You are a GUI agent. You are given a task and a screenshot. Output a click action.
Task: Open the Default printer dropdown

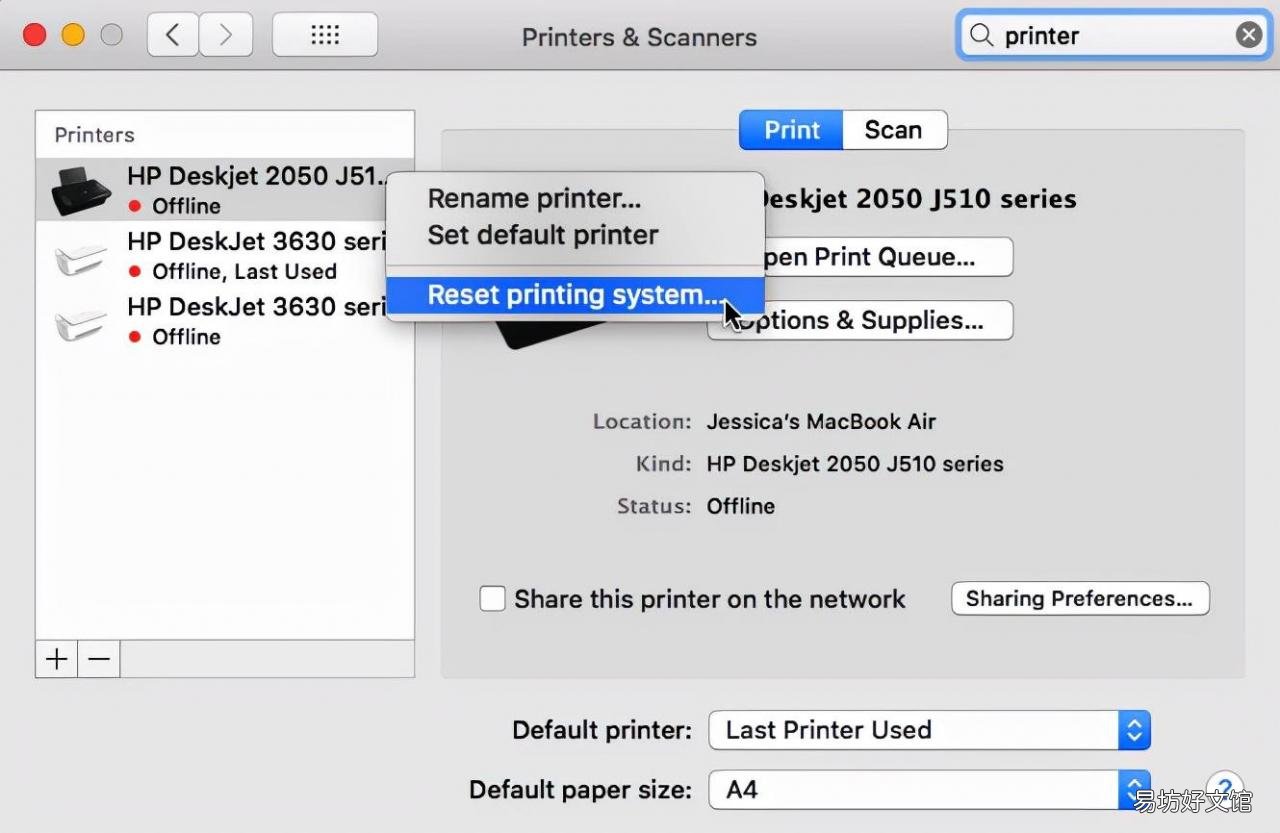[x=929, y=730]
